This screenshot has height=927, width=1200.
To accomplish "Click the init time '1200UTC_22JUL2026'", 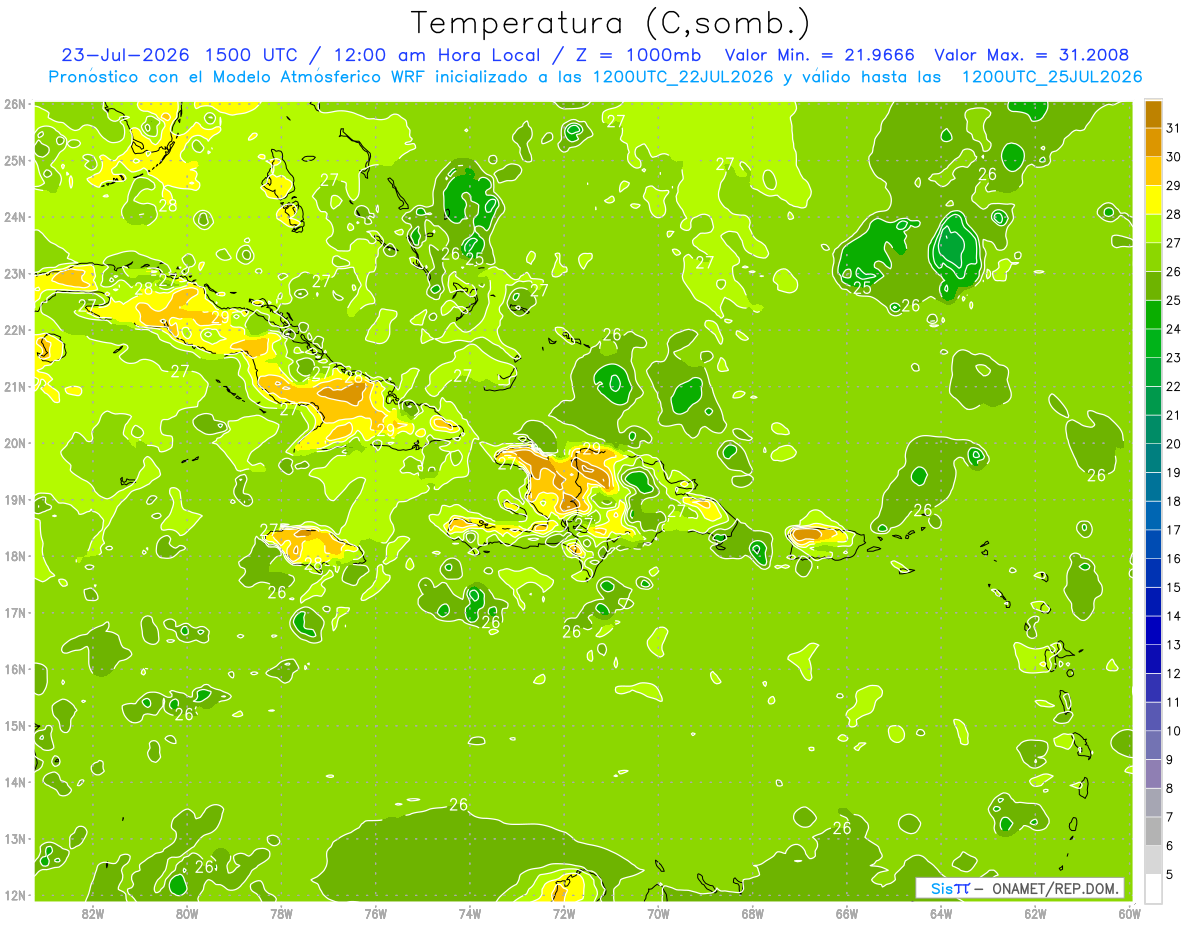I will tap(683, 77).
